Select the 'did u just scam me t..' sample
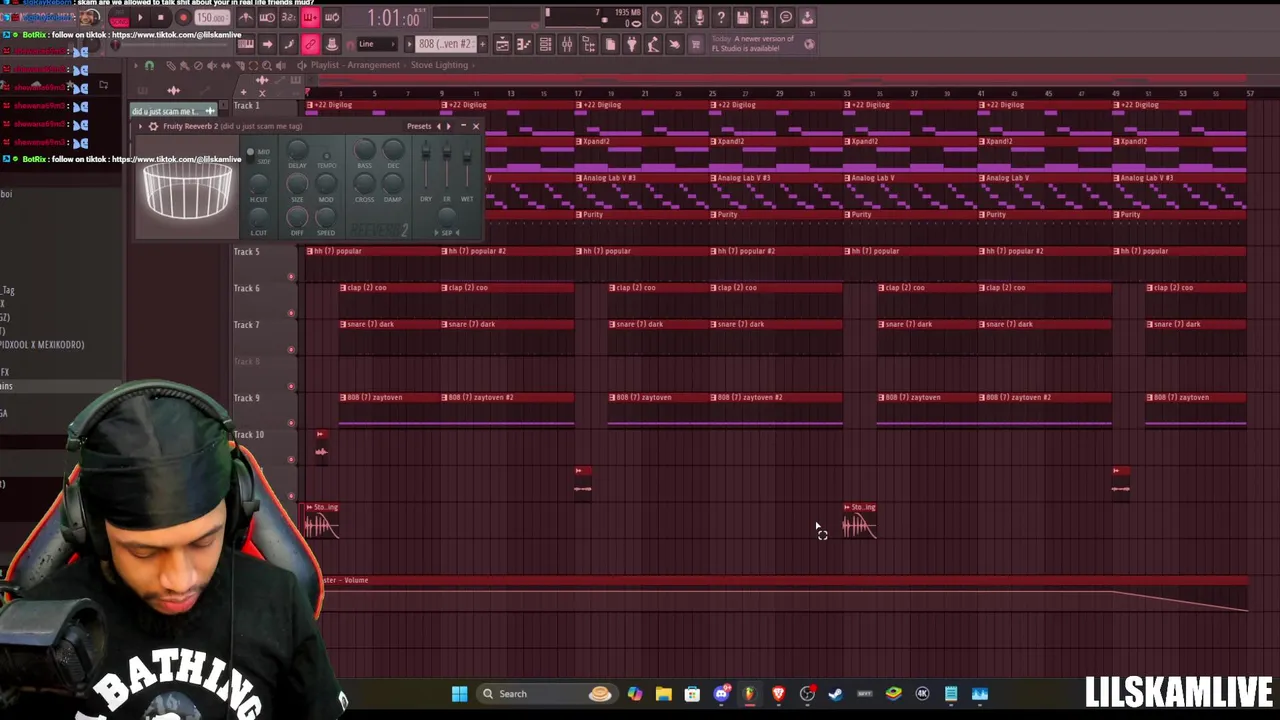This screenshot has height=720, width=1280. (172, 111)
